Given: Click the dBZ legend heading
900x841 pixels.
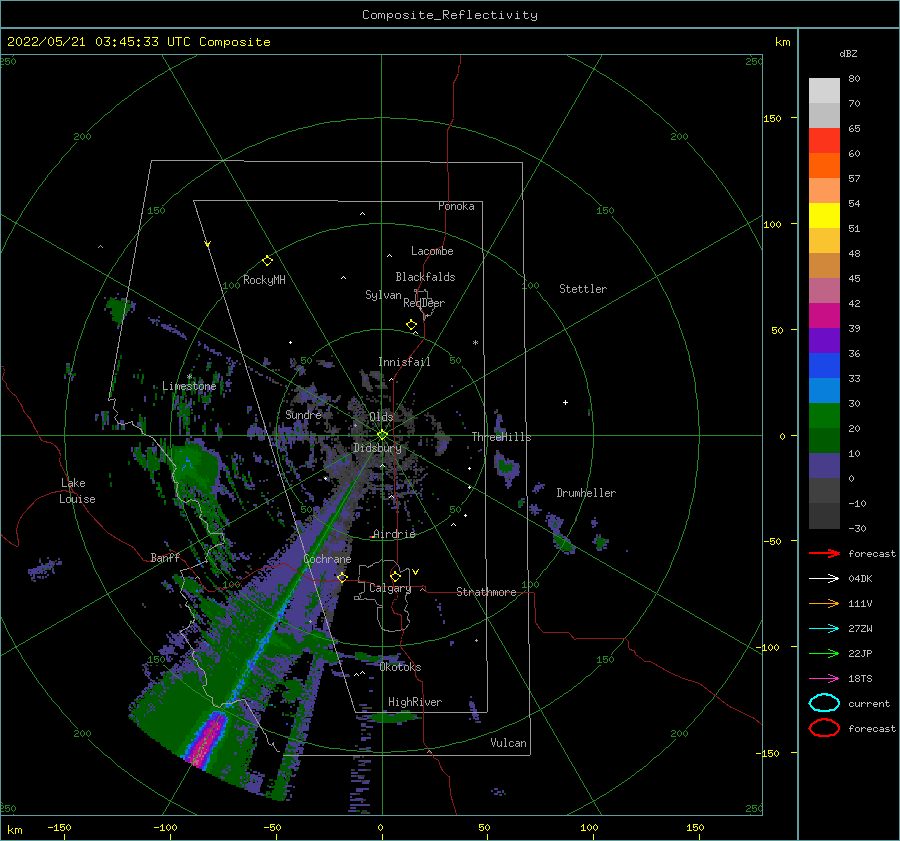Looking at the screenshot, I should pyautogui.click(x=848, y=53).
